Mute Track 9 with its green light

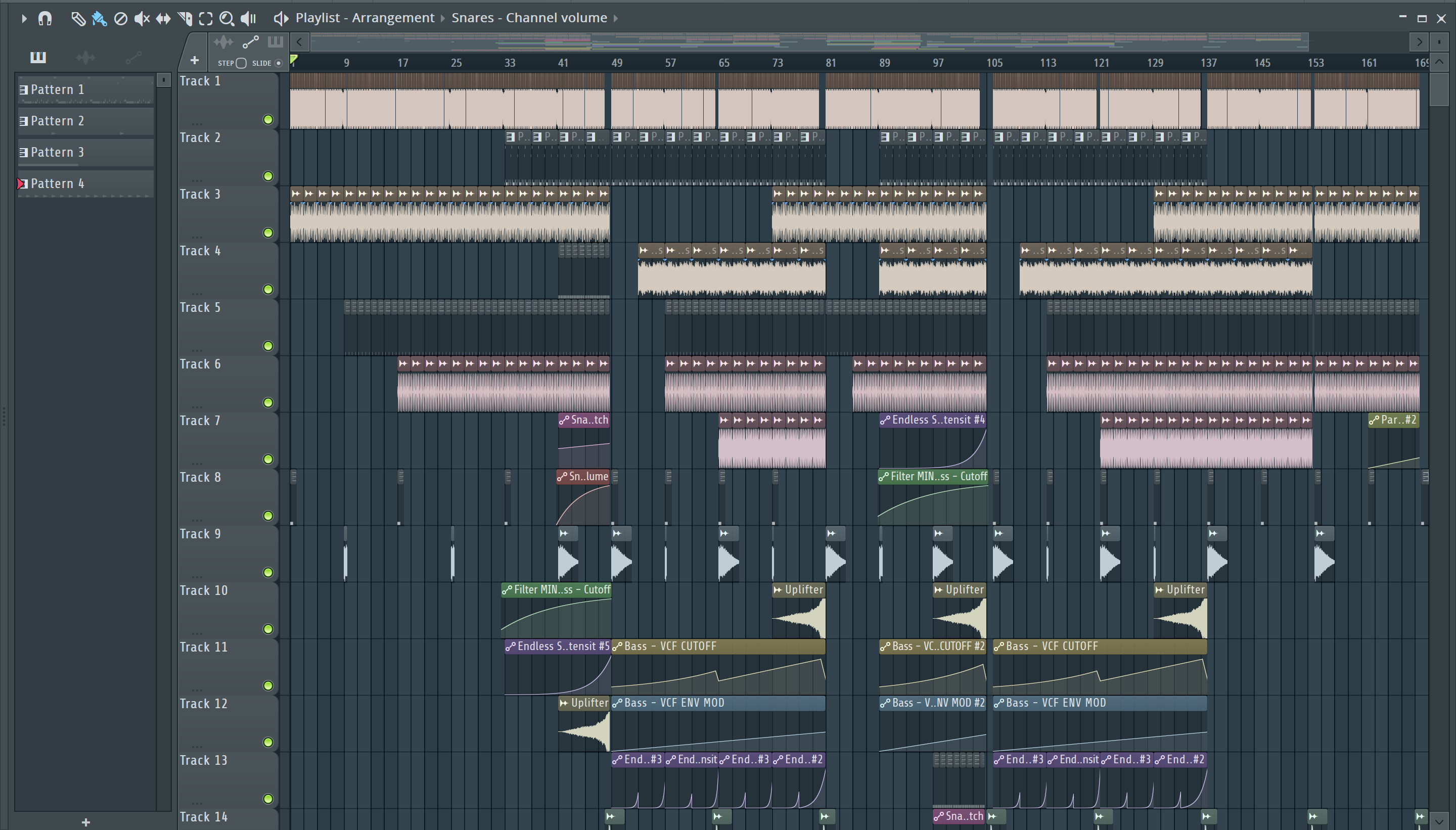[268, 572]
